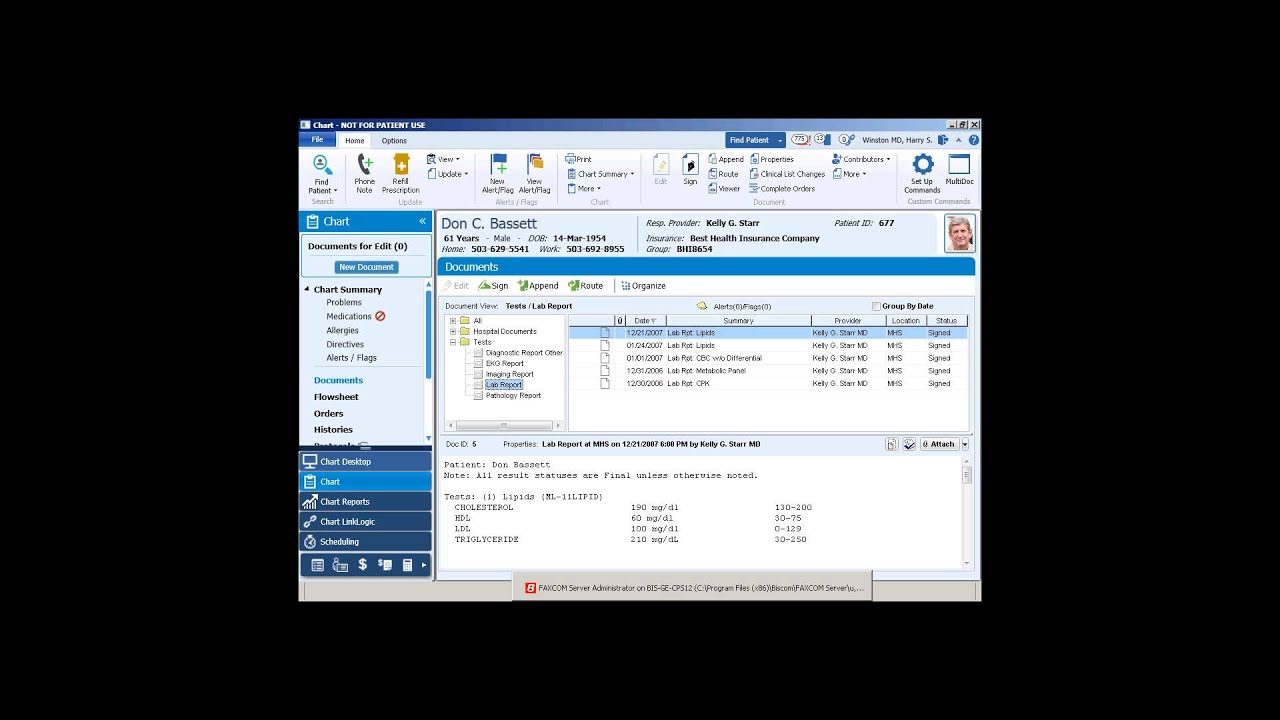This screenshot has height=720, width=1280.
Task: Click Complete Orders in ribbon
Action: 781,188
